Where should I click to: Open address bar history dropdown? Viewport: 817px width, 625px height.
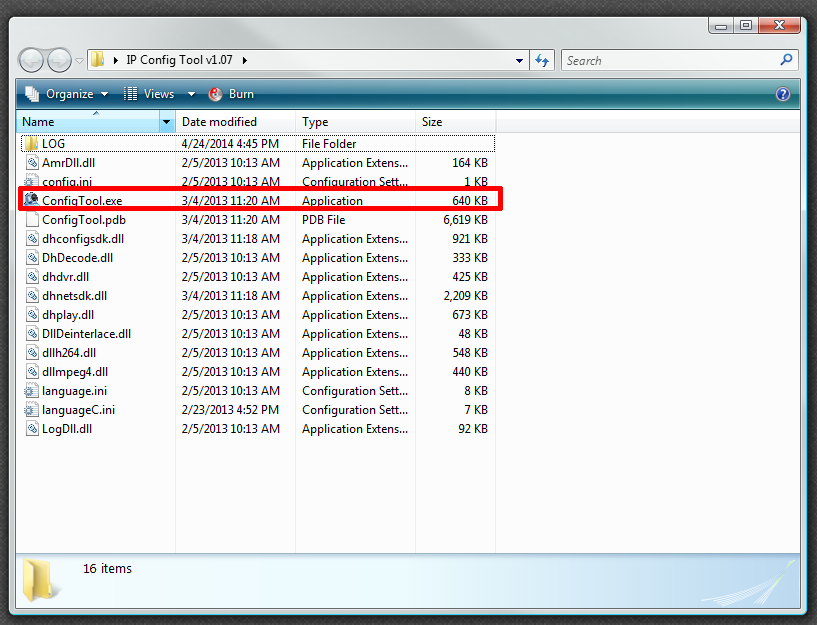[x=519, y=60]
